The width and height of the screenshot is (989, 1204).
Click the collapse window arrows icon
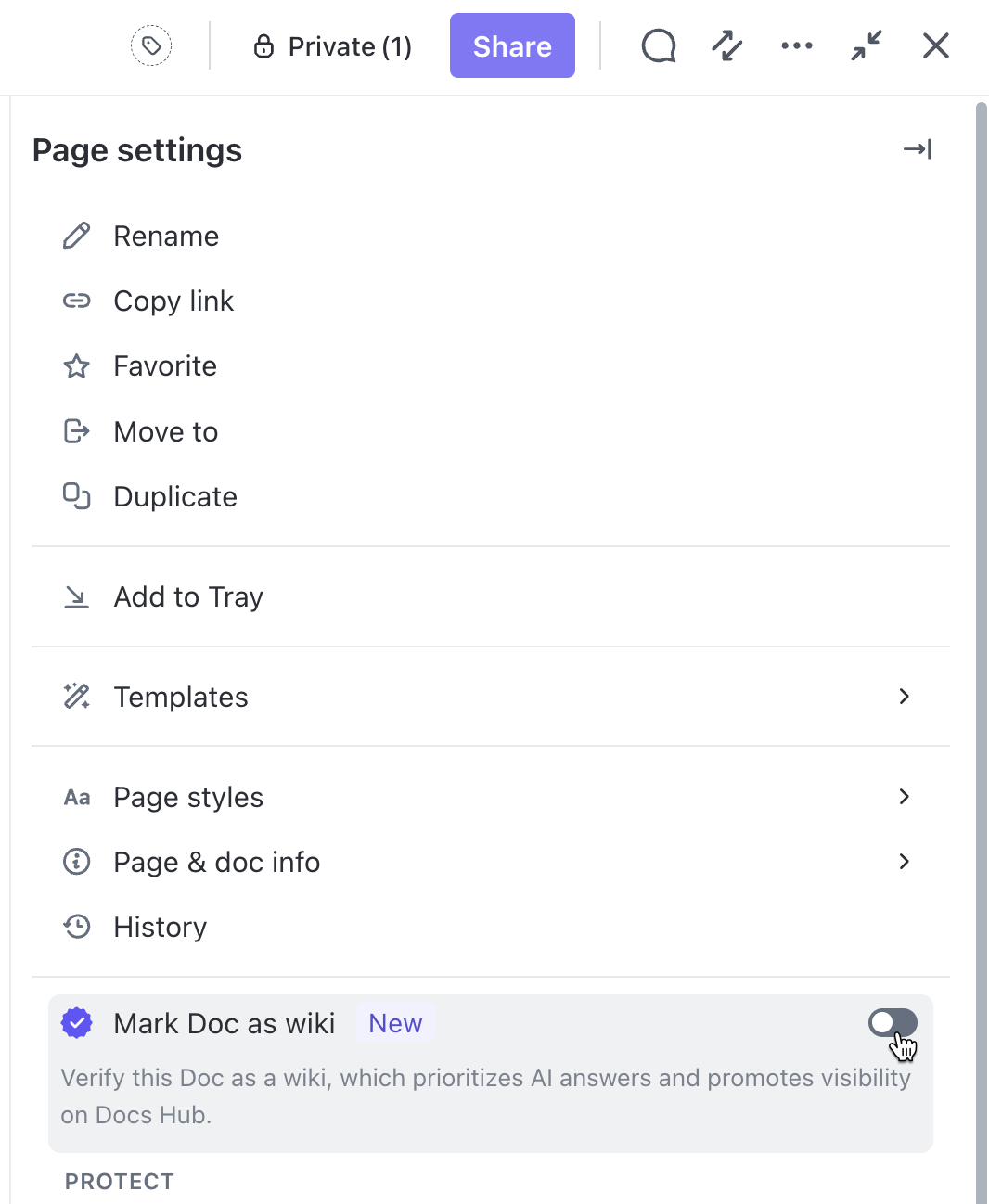pyautogui.click(x=865, y=45)
